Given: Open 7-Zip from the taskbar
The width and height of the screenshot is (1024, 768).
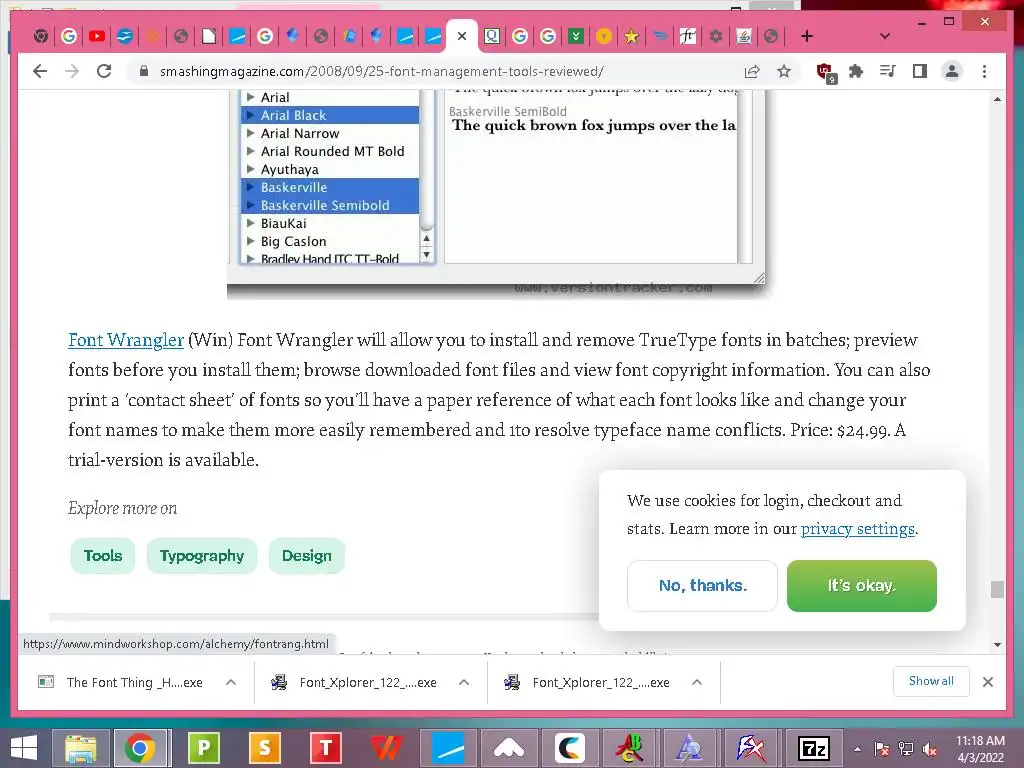Looking at the screenshot, I should (x=814, y=748).
